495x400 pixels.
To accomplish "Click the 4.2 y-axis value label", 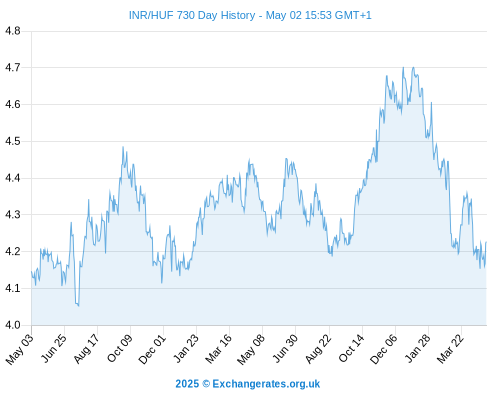I will (x=13, y=251).
